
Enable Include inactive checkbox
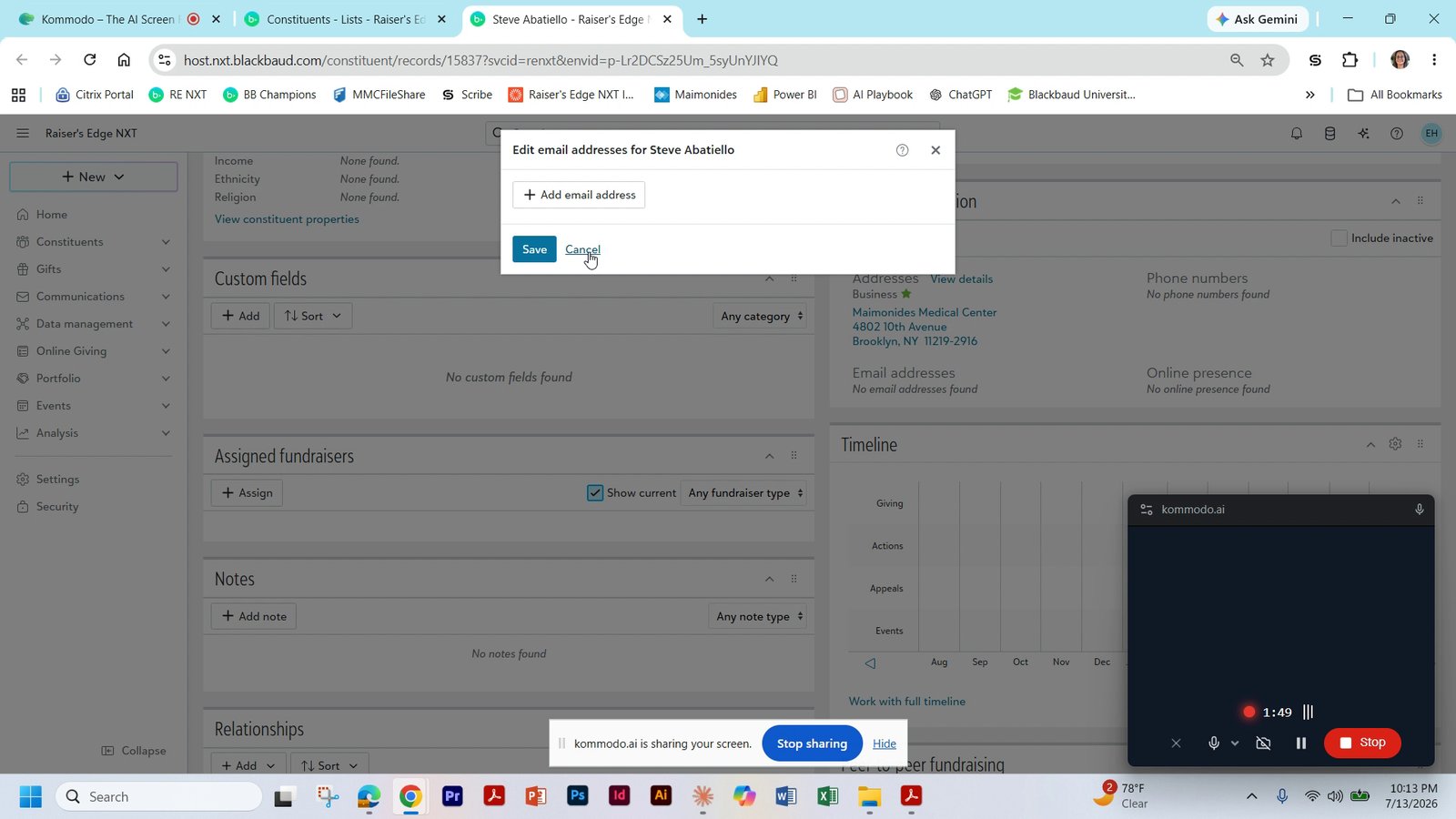pos(1339,238)
